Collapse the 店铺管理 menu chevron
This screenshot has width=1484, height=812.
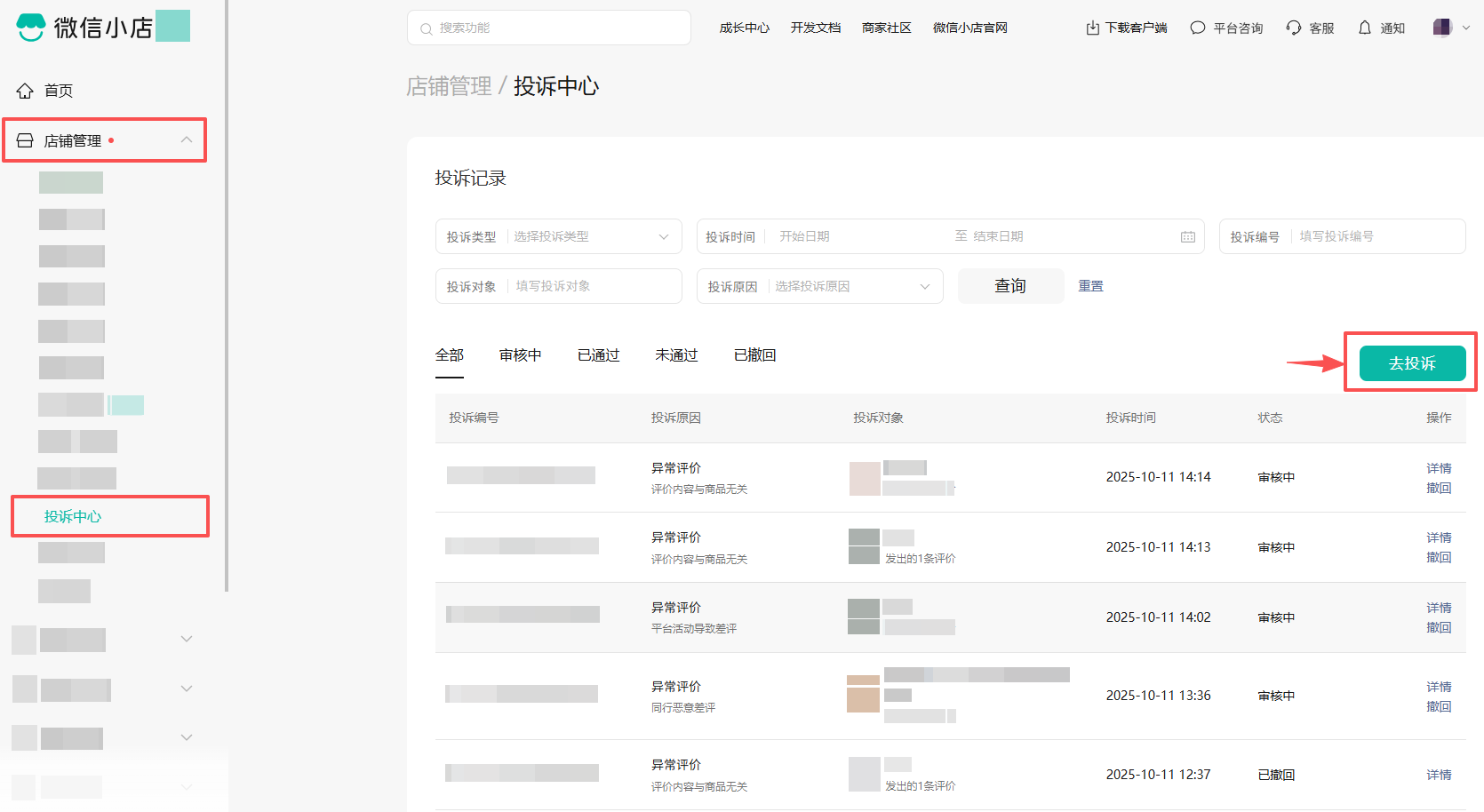pyautogui.click(x=187, y=140)
